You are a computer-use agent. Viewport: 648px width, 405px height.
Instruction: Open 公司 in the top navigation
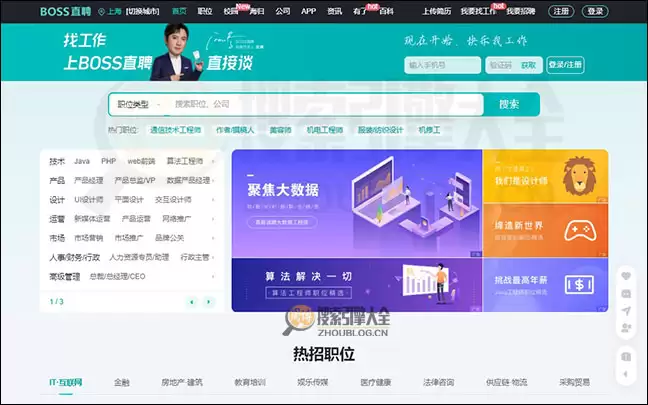(x=283, y=12)
